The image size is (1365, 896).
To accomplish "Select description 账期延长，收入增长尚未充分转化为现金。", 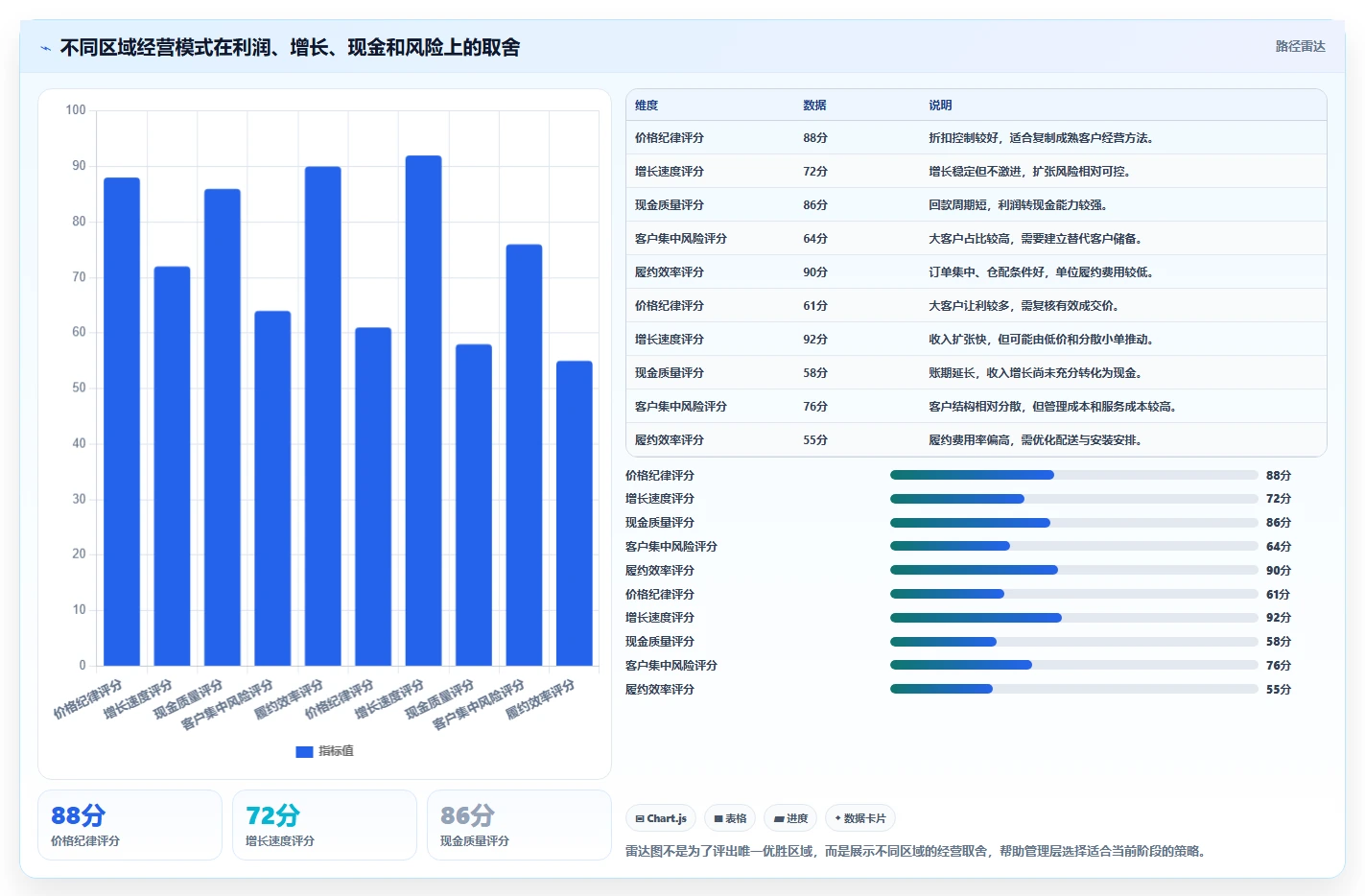I will tap(1035, 373).
